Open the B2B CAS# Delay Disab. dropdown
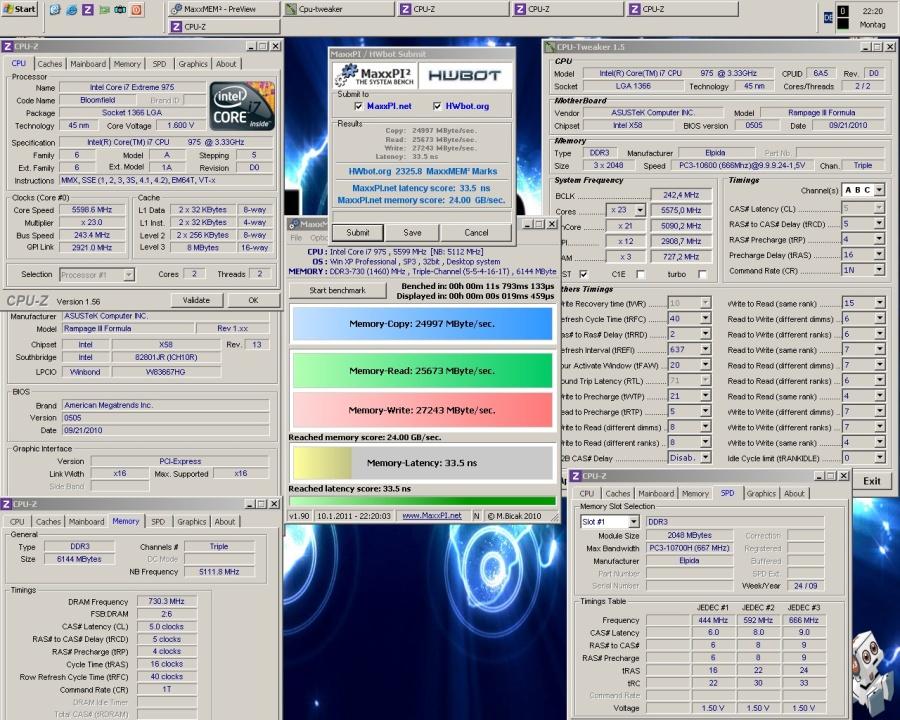 pos(705,458)
